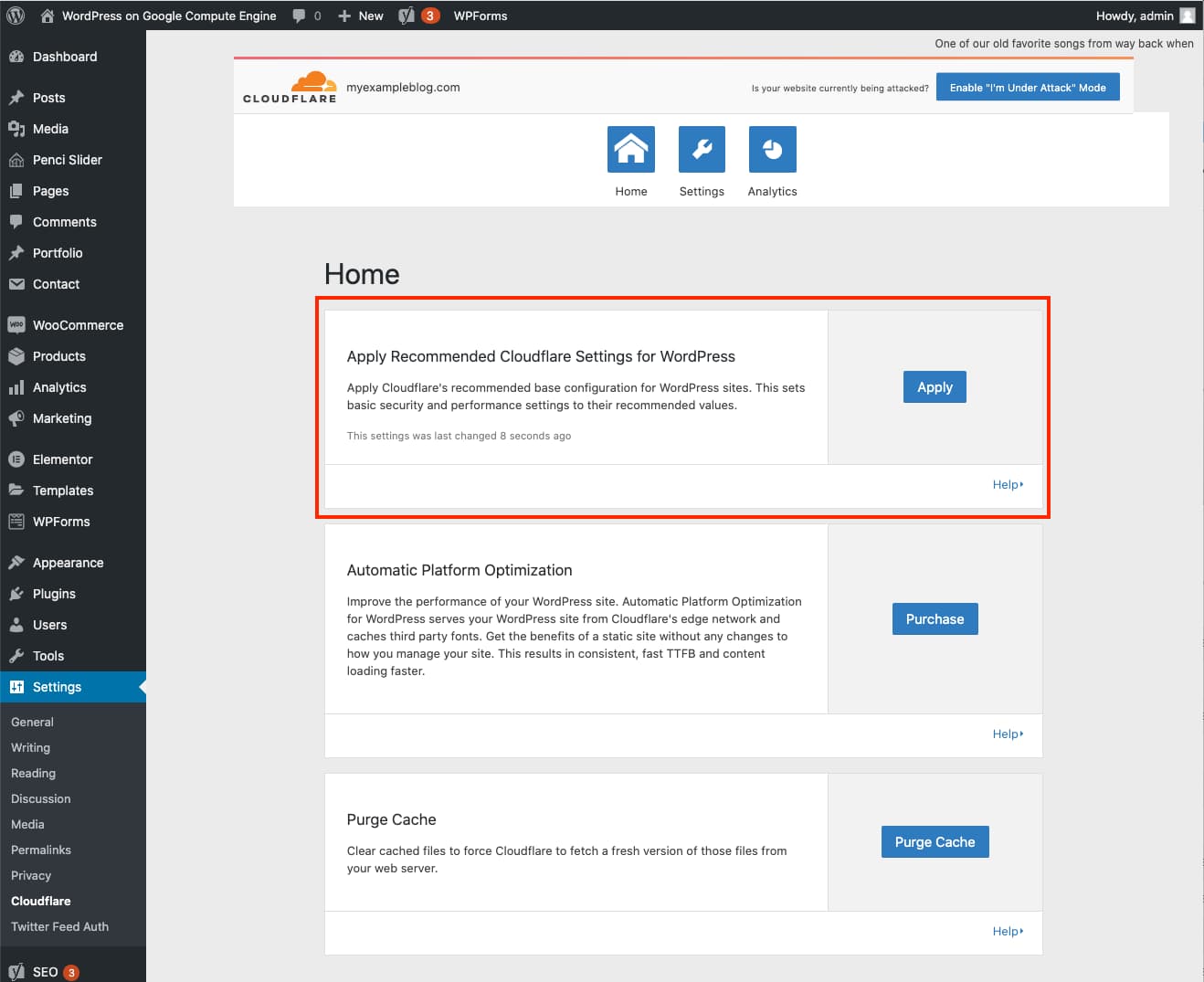Click the Elementor sidebar icon

point(16,459)
